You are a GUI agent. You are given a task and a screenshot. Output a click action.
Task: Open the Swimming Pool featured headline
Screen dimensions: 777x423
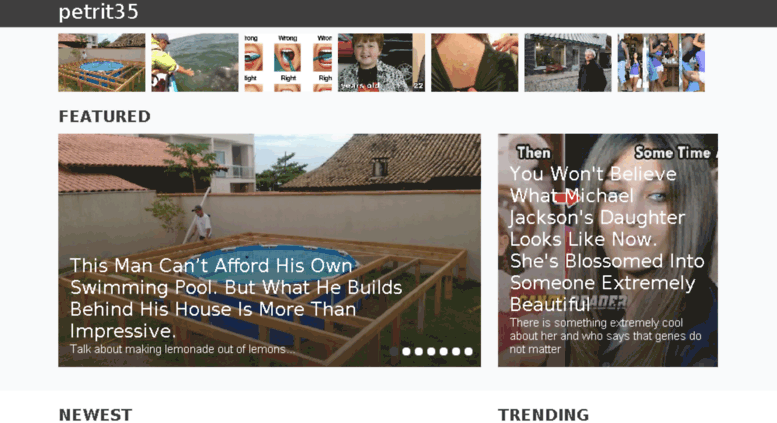coord(236,298)
